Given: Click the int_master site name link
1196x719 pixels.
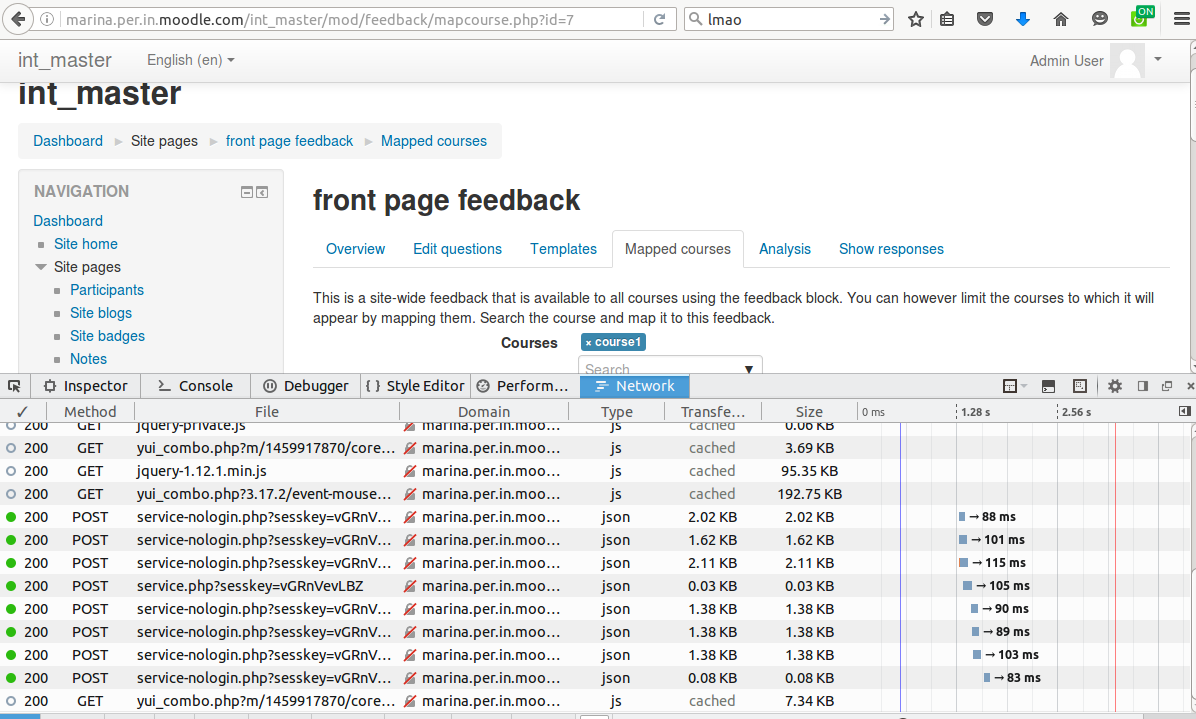Looking at the screenshot, I should coord(65,60).
